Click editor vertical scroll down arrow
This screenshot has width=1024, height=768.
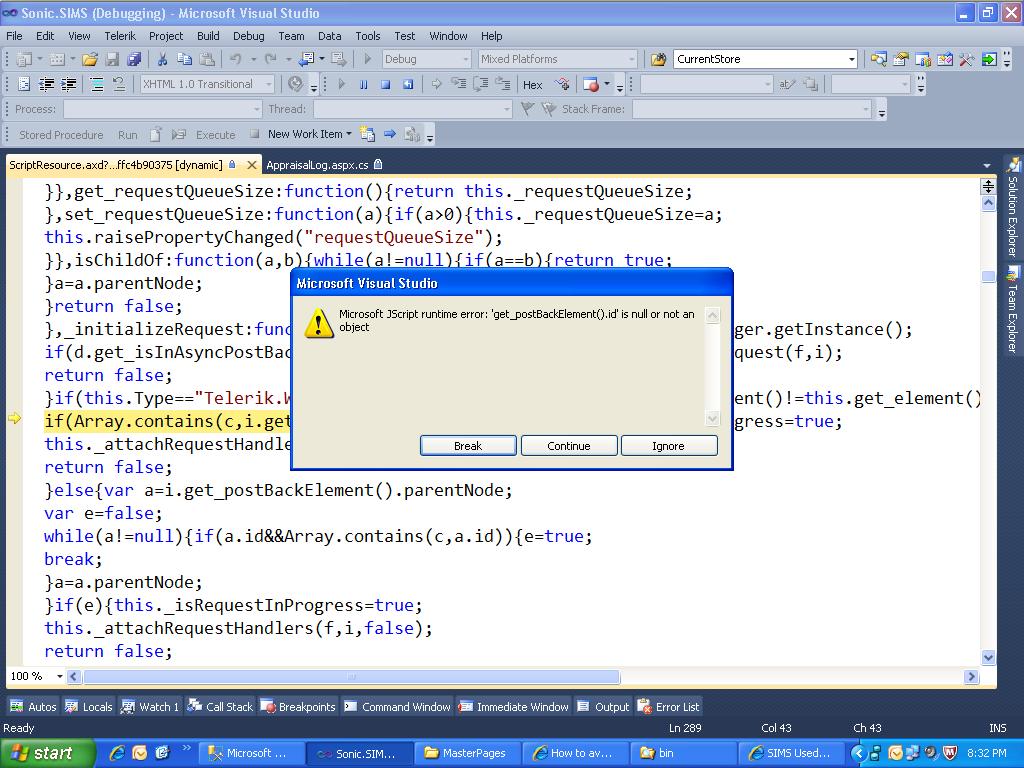coord(988,658)
